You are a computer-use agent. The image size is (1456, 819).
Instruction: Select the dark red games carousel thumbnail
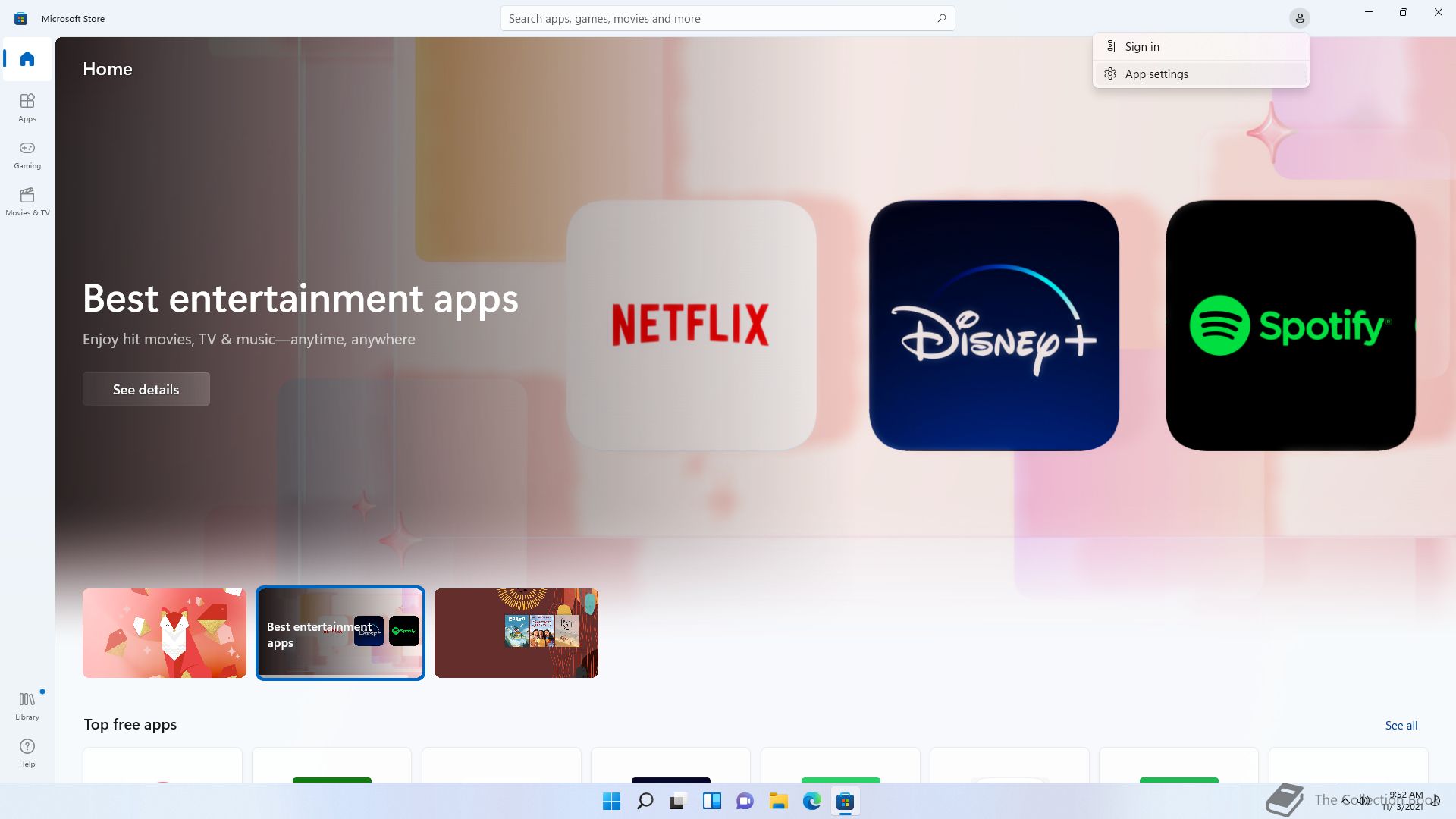[x=516, y=633]
